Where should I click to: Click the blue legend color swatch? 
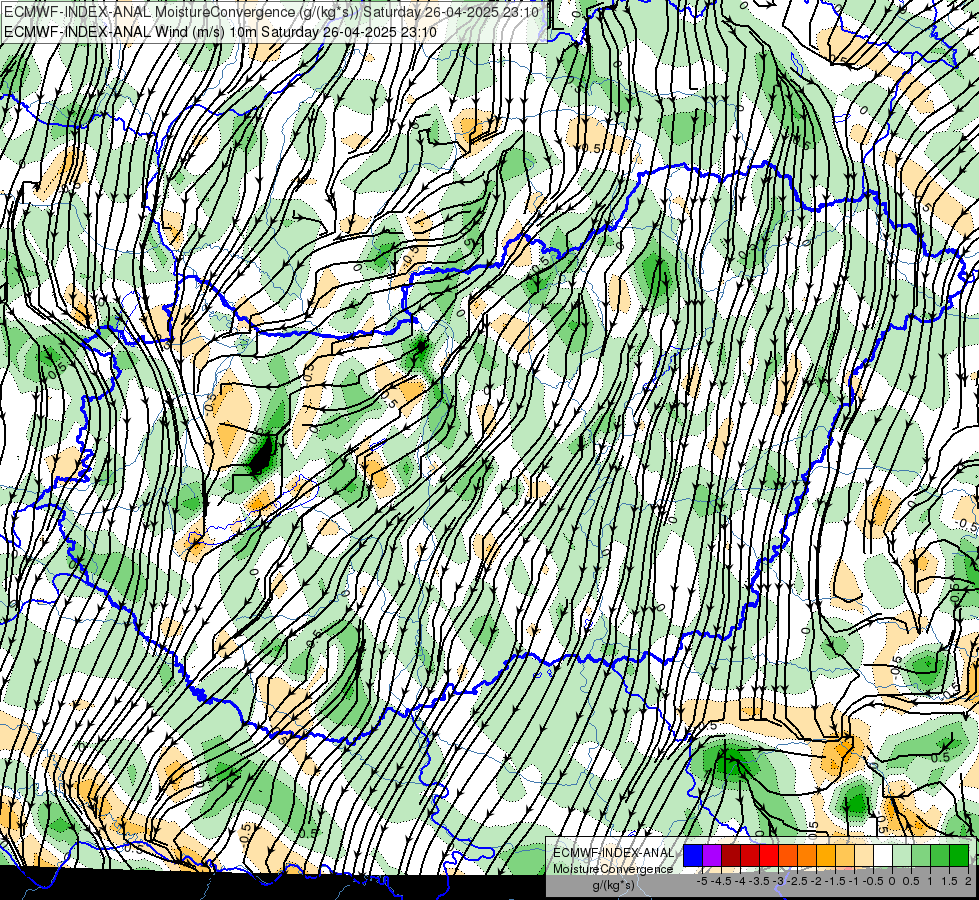pyautogui.click(x=693, y=856)
